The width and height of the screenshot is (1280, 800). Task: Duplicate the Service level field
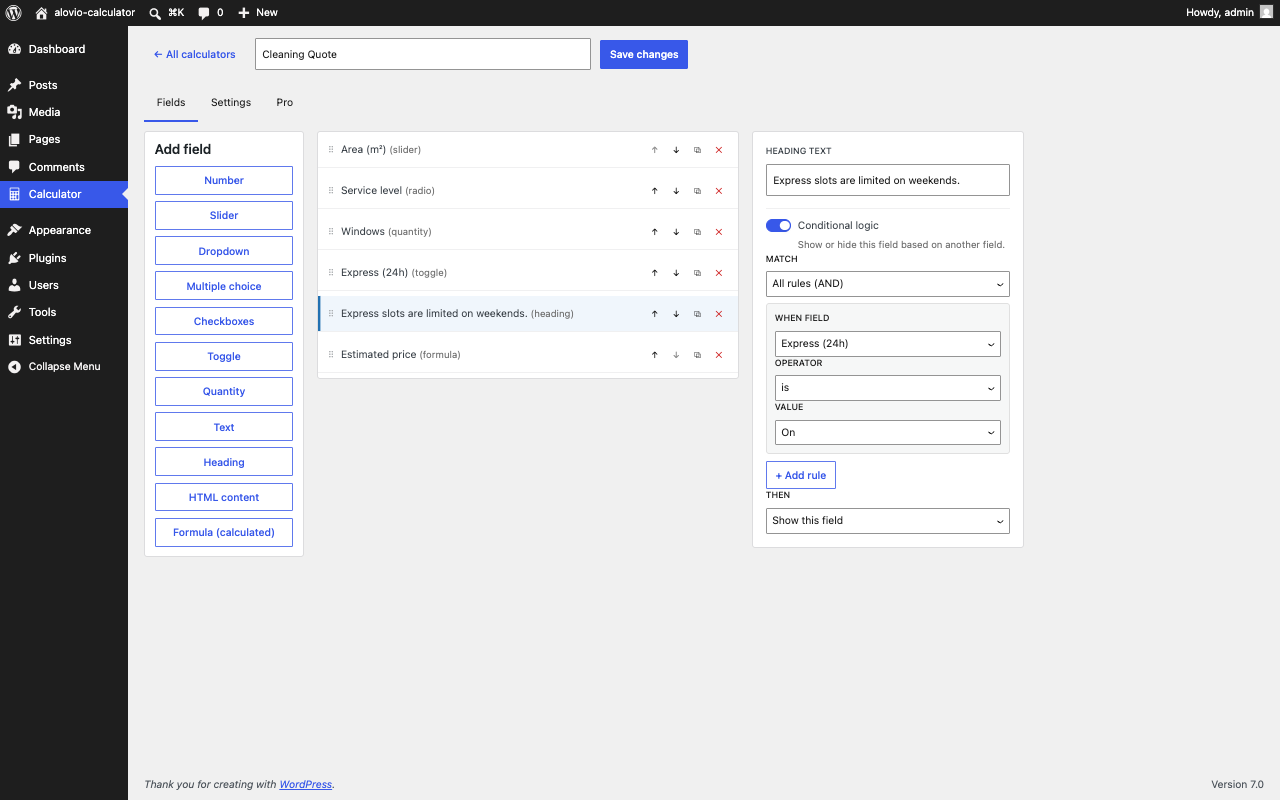click(697, 191)
